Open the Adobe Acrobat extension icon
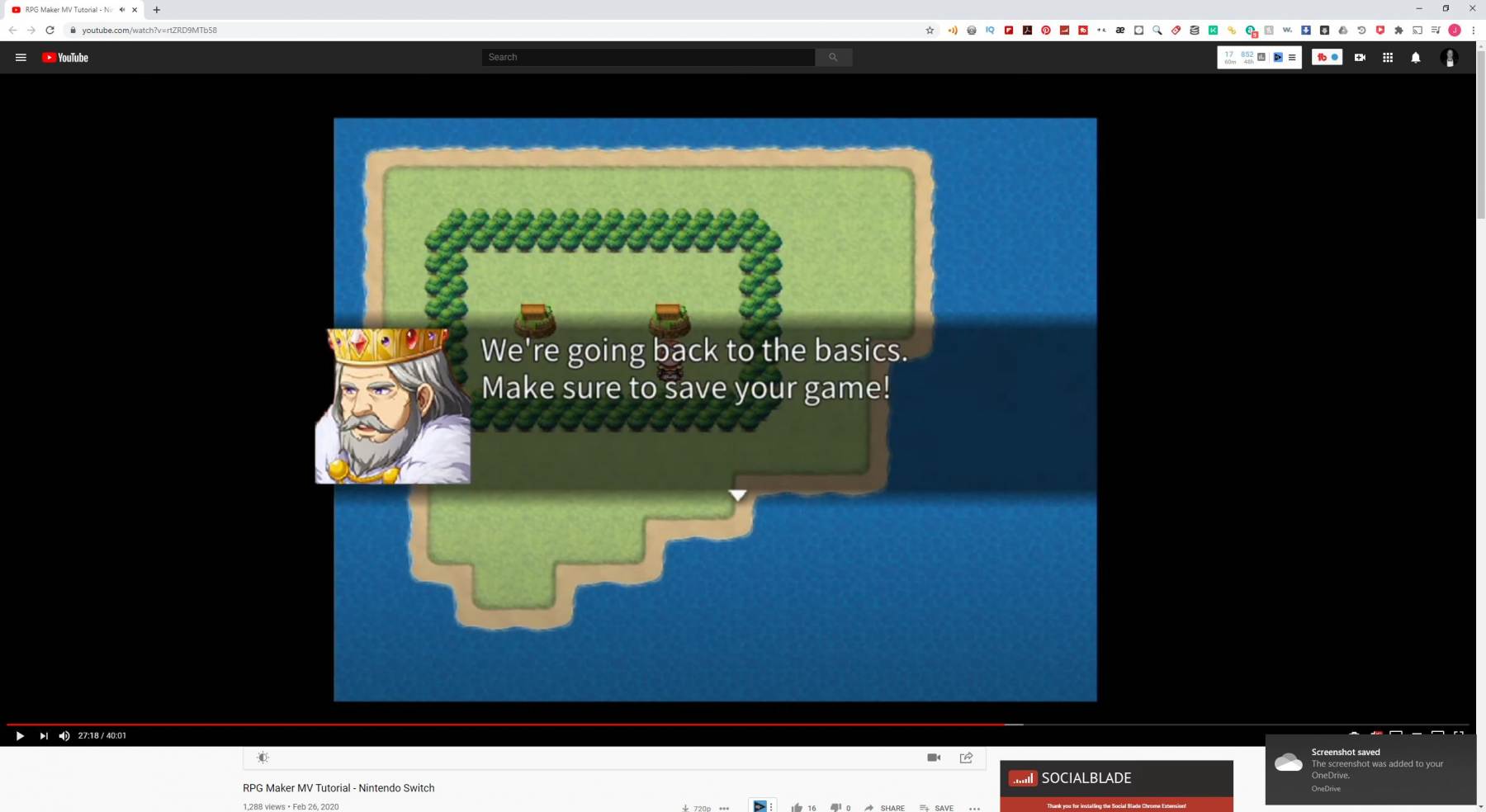Viewport: 1486px width, 812px height. [x=1027, y=30]
